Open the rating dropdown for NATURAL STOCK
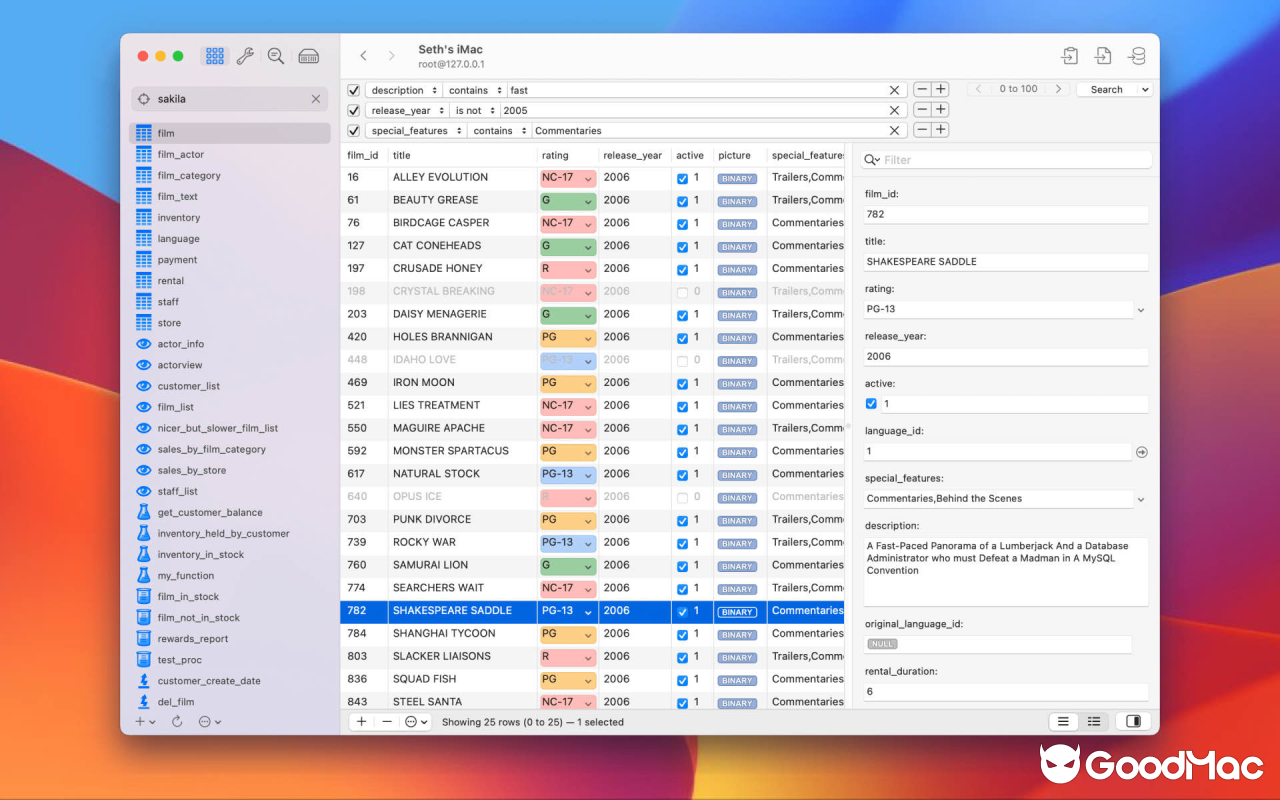 coord(587,473)
